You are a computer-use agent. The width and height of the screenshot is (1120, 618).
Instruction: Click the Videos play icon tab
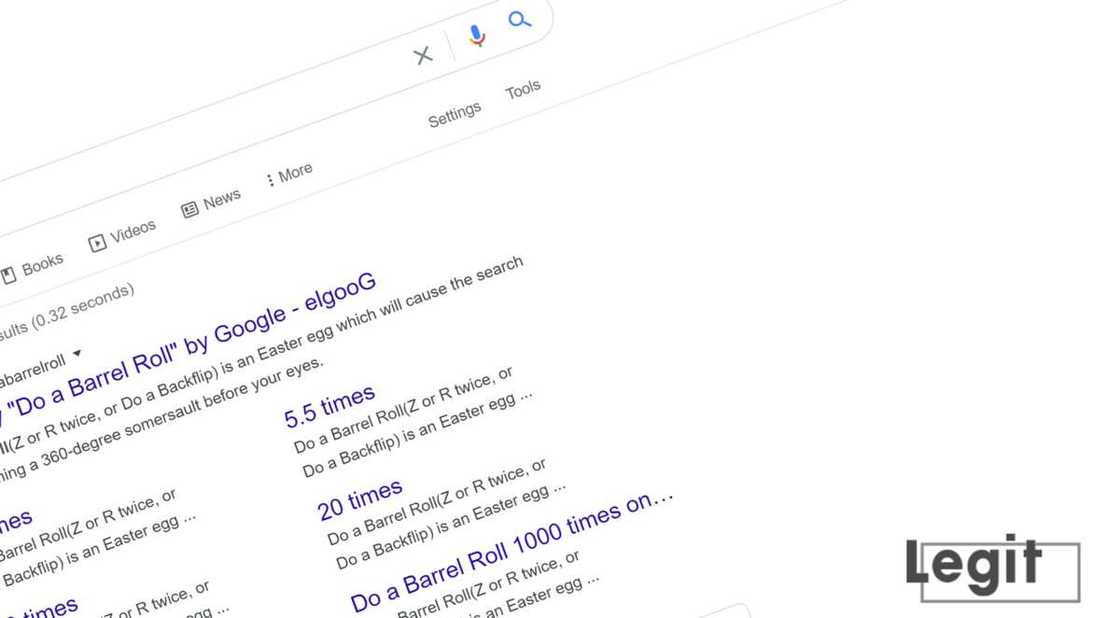coord(97,243)
